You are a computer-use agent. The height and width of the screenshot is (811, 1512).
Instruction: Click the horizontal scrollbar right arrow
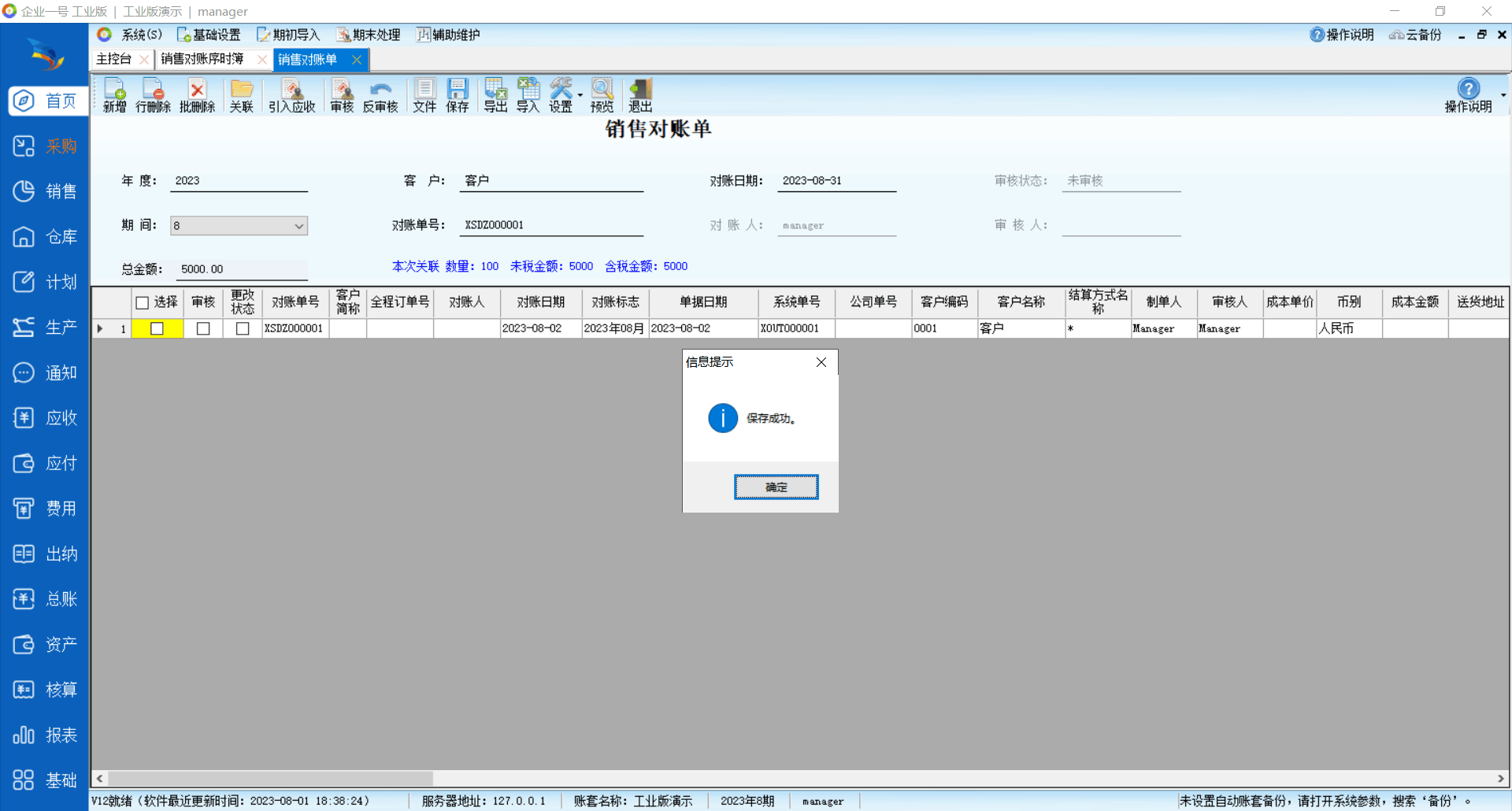[x=1501, y=779]
